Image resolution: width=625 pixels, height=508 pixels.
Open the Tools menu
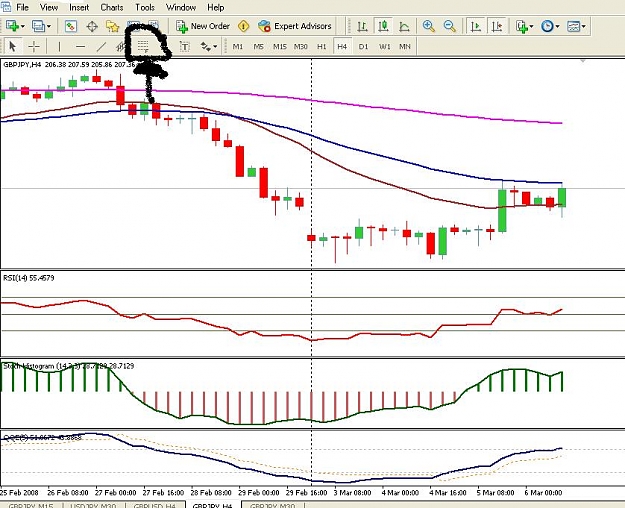tap(145, 7)
